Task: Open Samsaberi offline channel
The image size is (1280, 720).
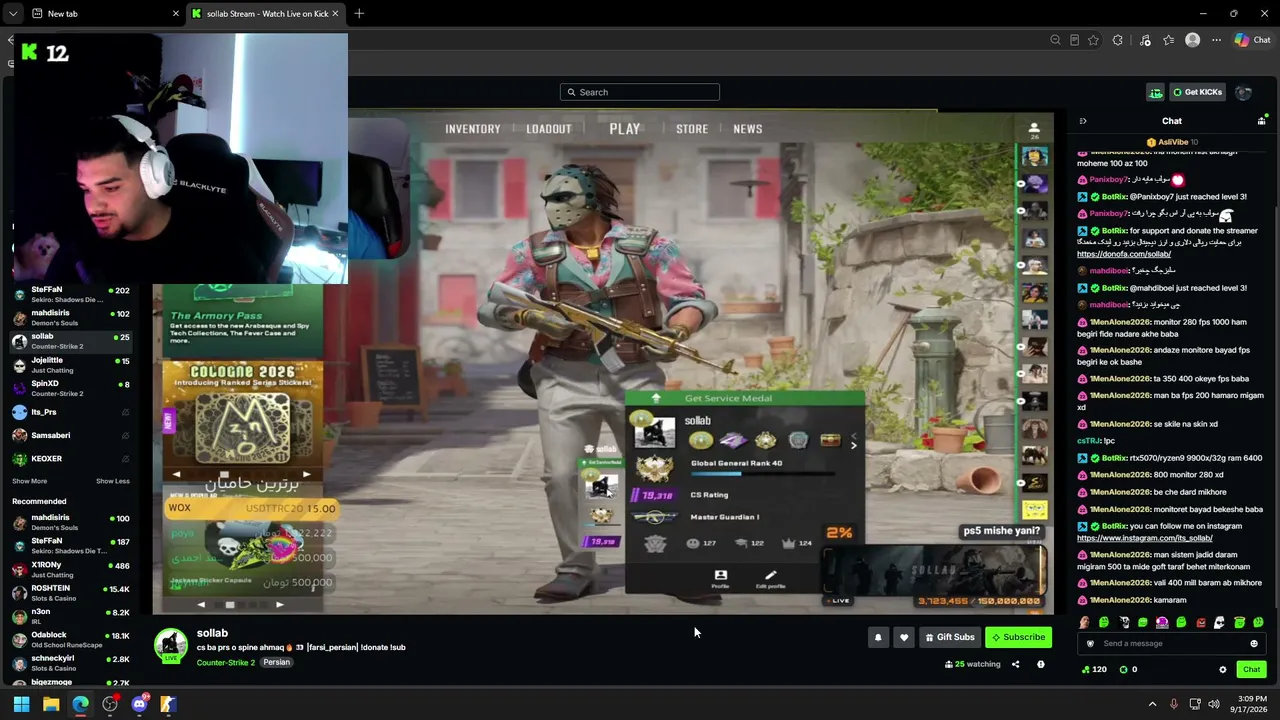Action: [70, 435]
